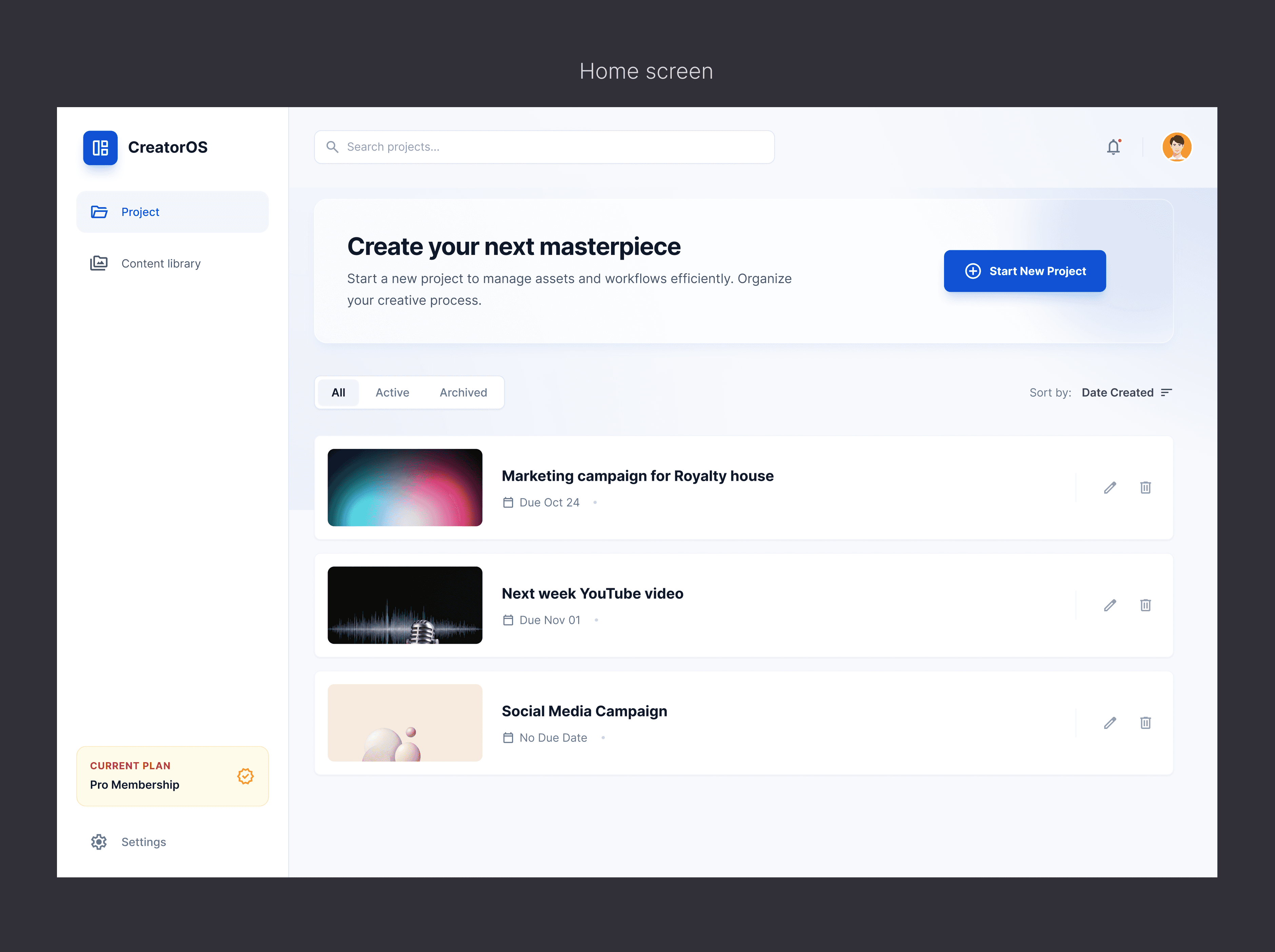
Task: Switch to the Archived tab
Action: [x=463, y=393]
